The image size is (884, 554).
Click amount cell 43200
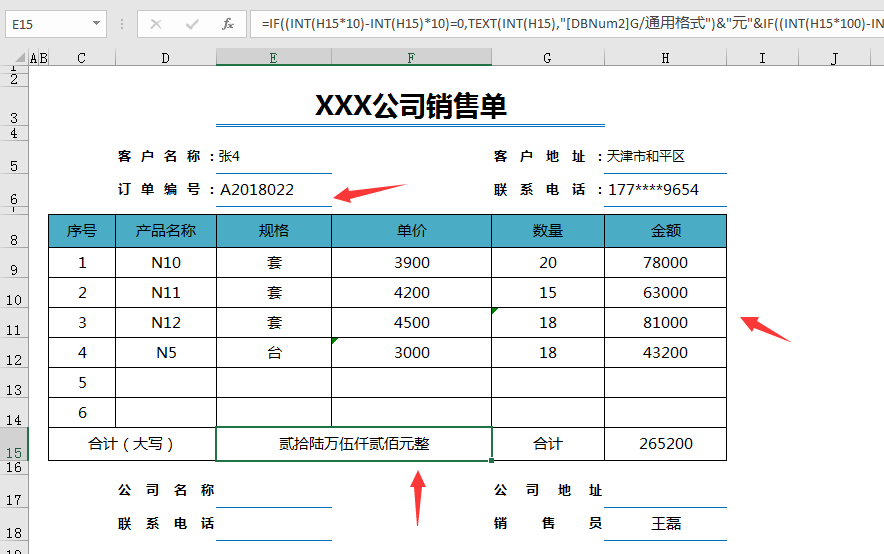[665, 353]
